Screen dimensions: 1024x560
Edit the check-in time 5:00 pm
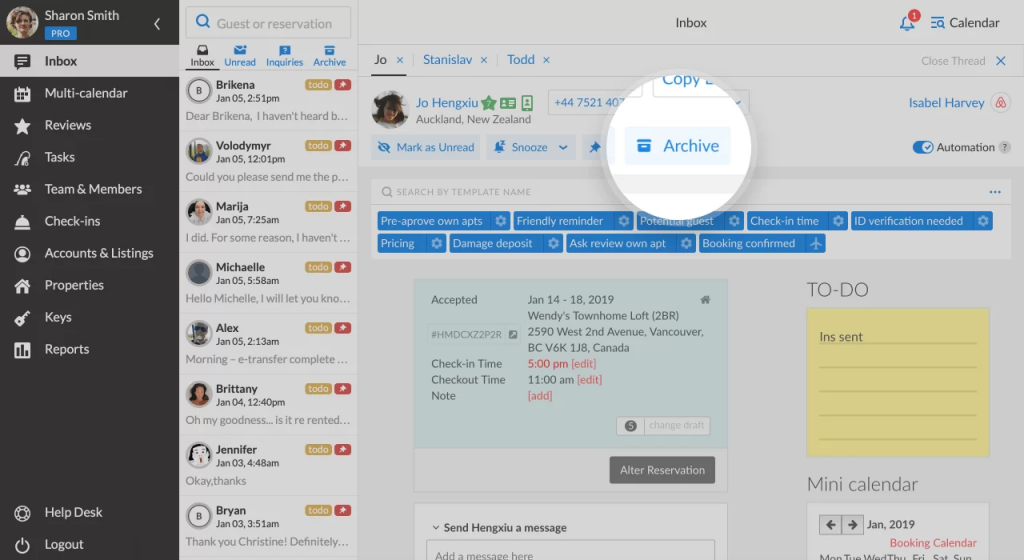(583, 364)
